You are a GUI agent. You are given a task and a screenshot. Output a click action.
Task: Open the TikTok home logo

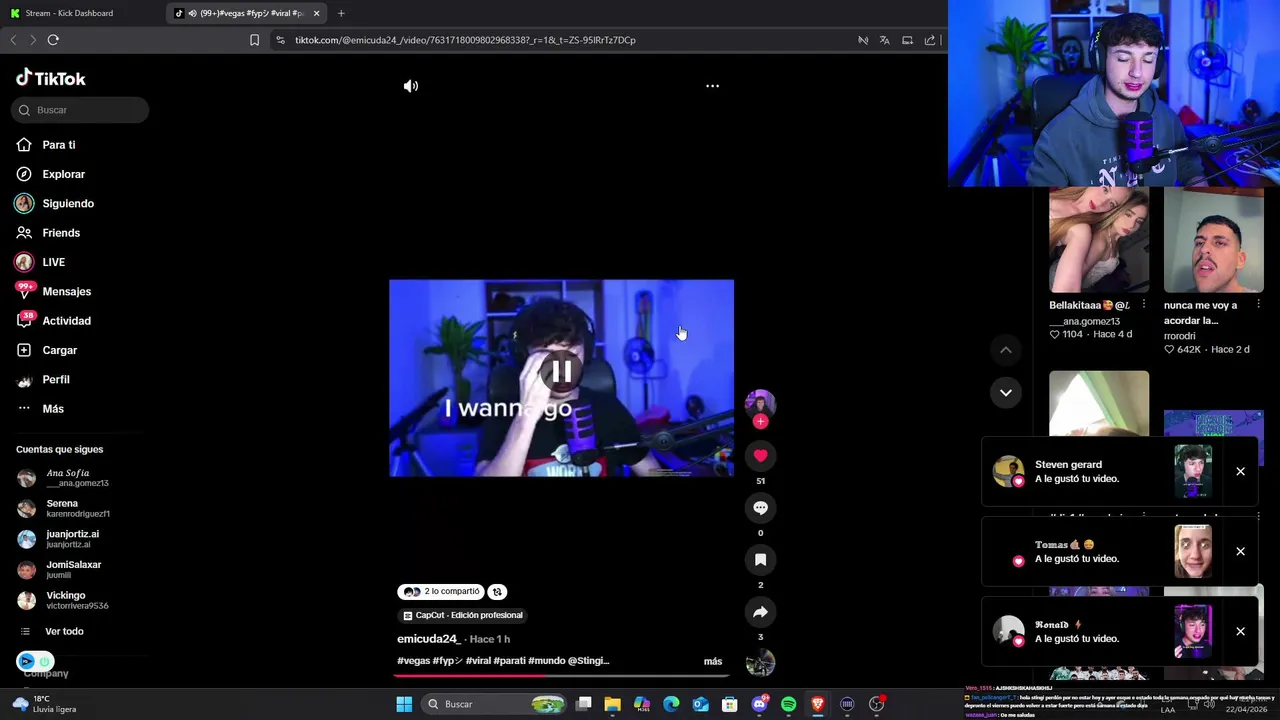coord(51,78)
